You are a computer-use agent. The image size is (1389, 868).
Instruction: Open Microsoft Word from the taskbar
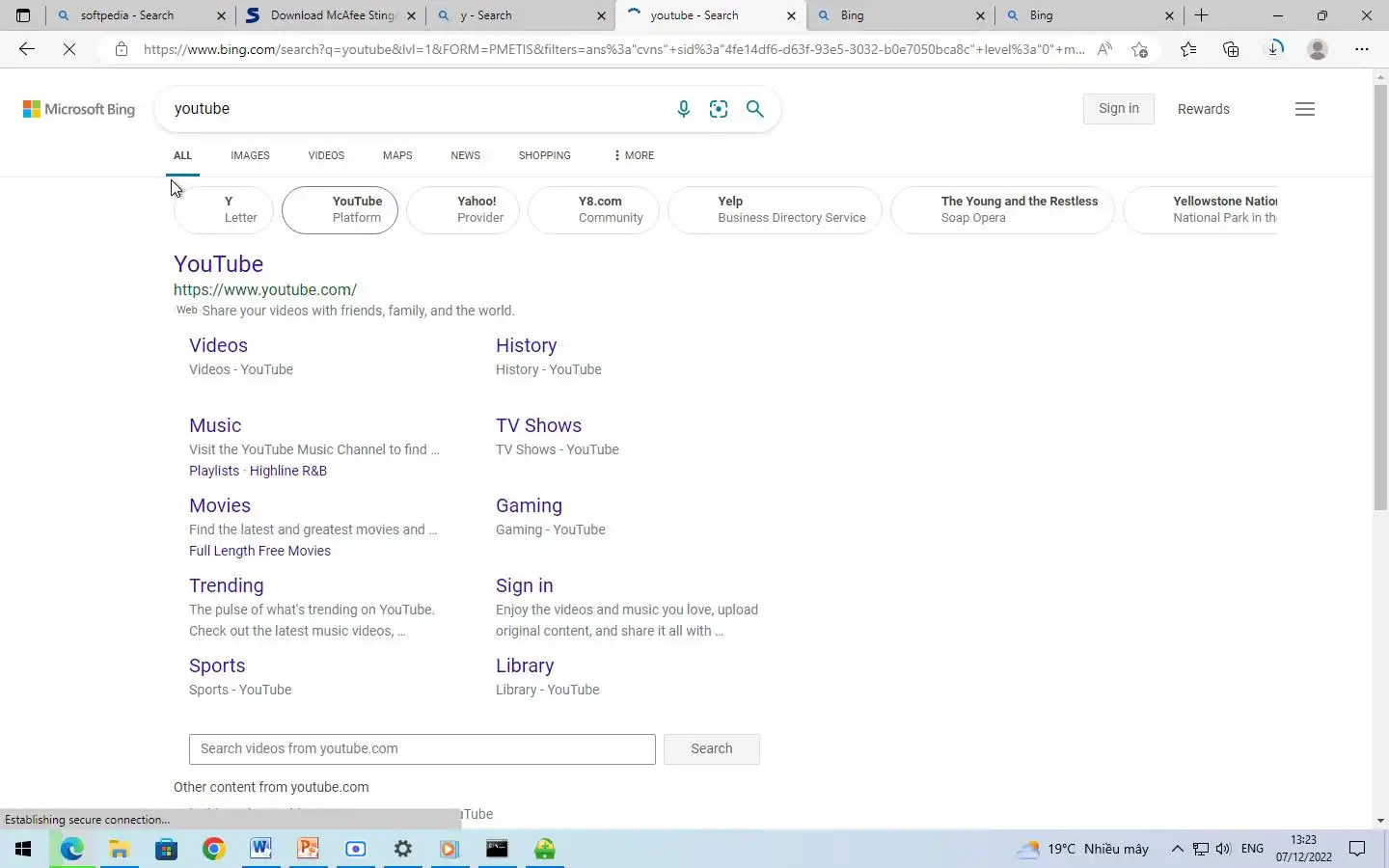261,849
